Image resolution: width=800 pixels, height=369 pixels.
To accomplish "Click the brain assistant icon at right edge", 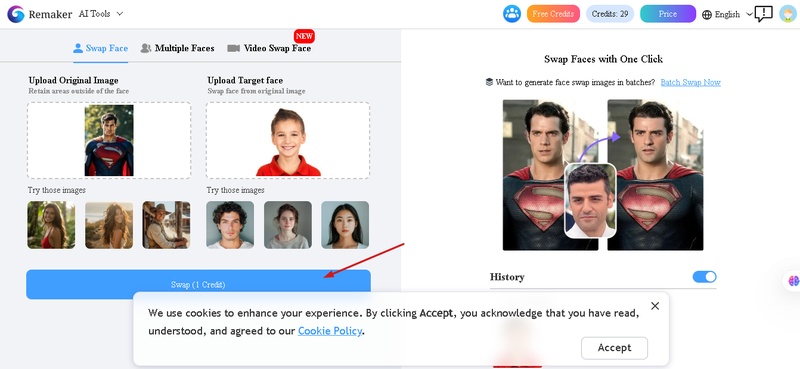I will click(x=793, y=280).
